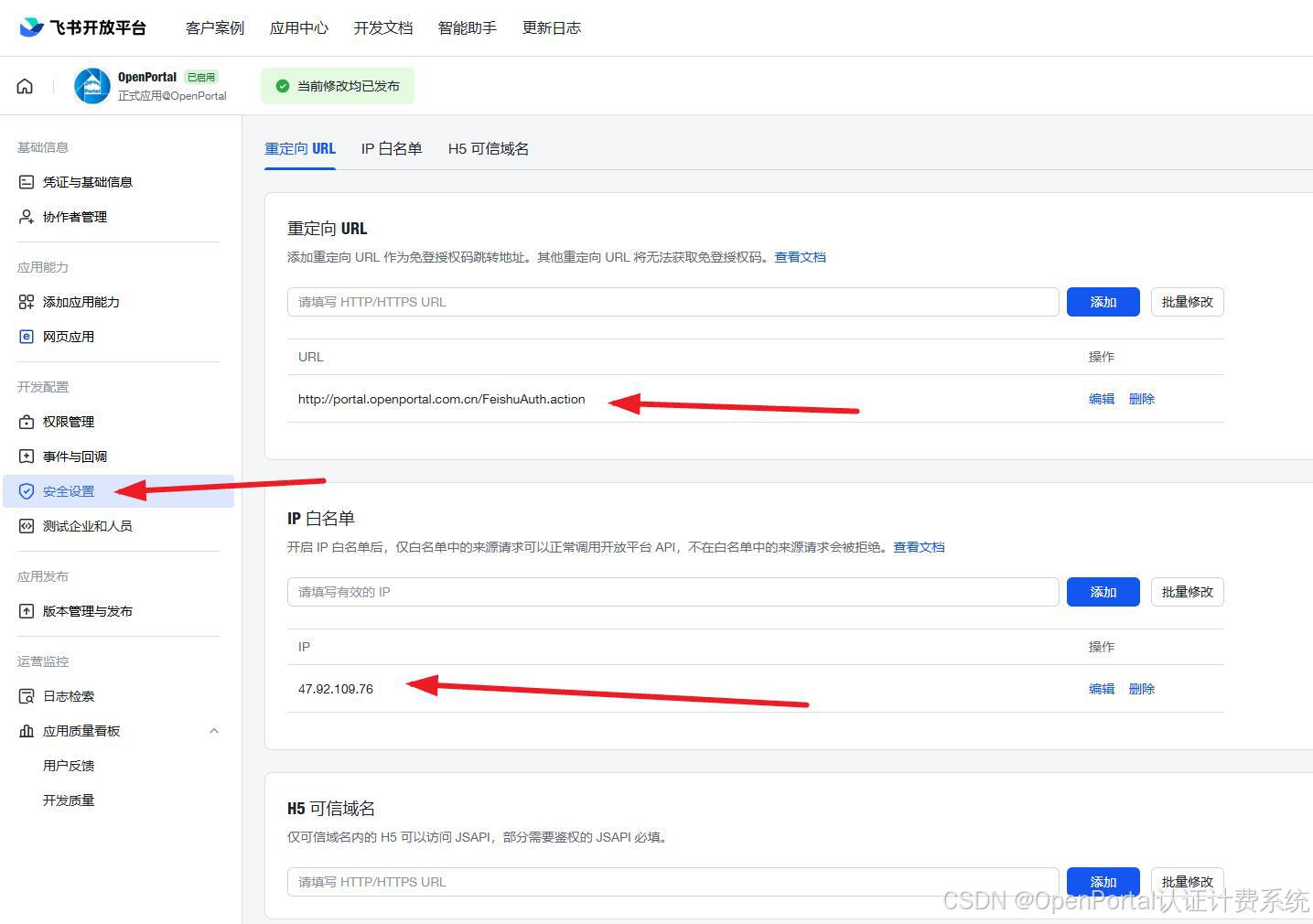
Task: Open 更新日志 in the top navigation
Action: pyautogui.click(x=552, y=28)
